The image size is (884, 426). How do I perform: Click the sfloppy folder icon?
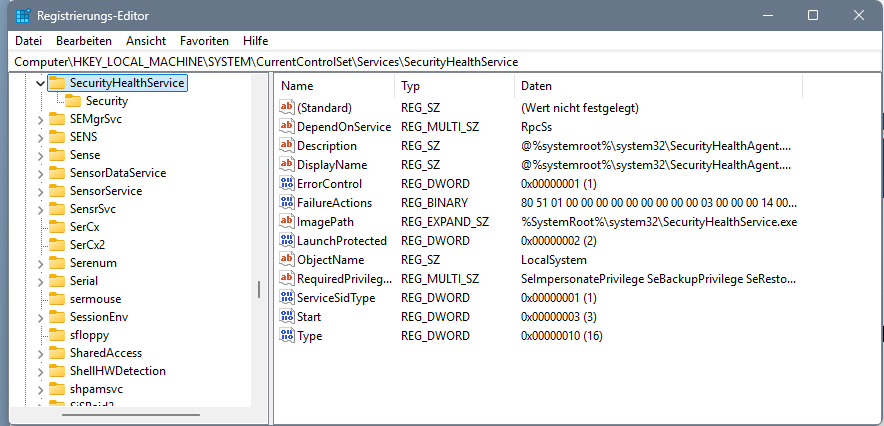pos(57,335)
